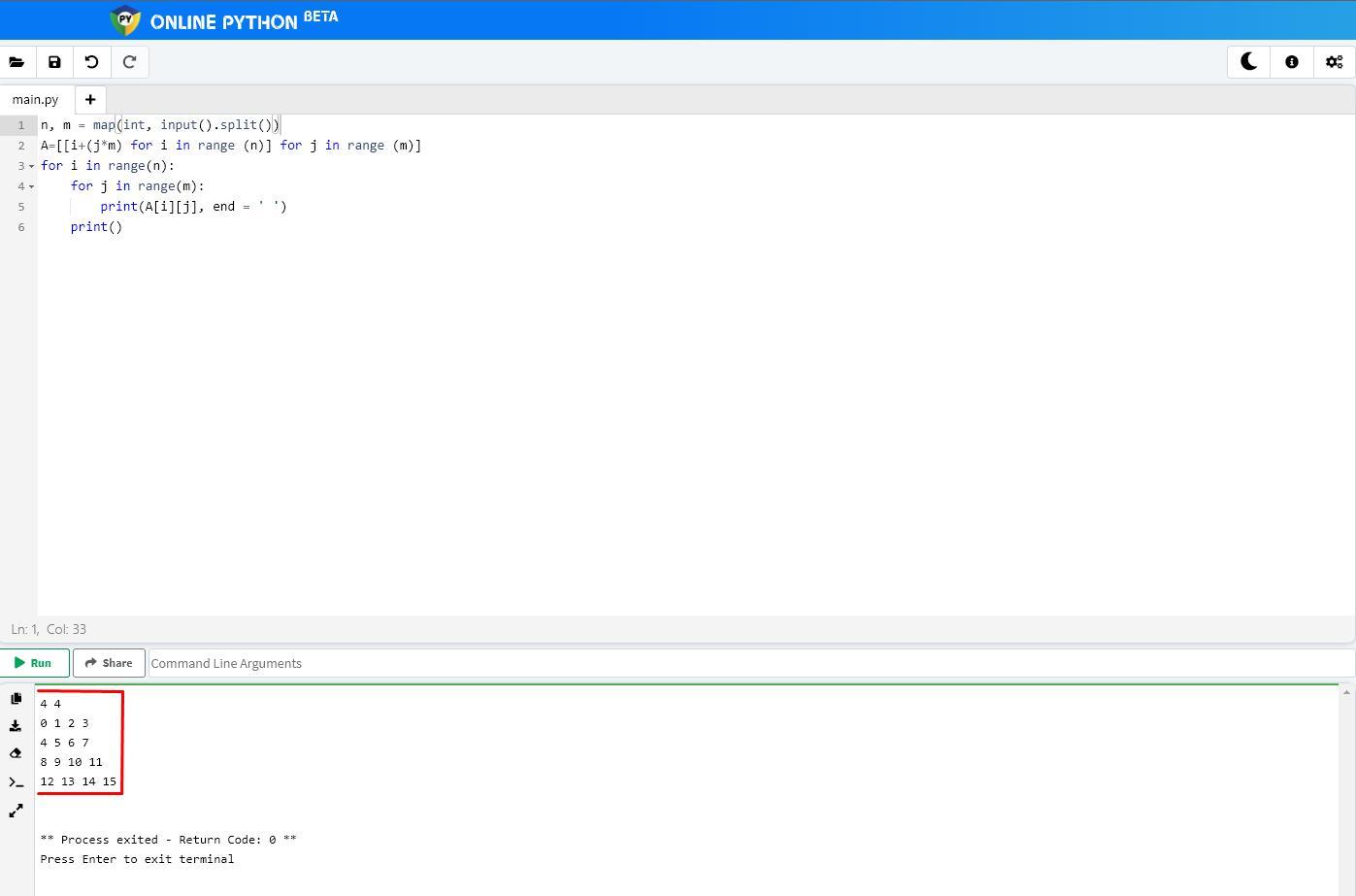Redo the last edit
The height and width of the screenshot is (896, 1356).
(x=129, y=62)
